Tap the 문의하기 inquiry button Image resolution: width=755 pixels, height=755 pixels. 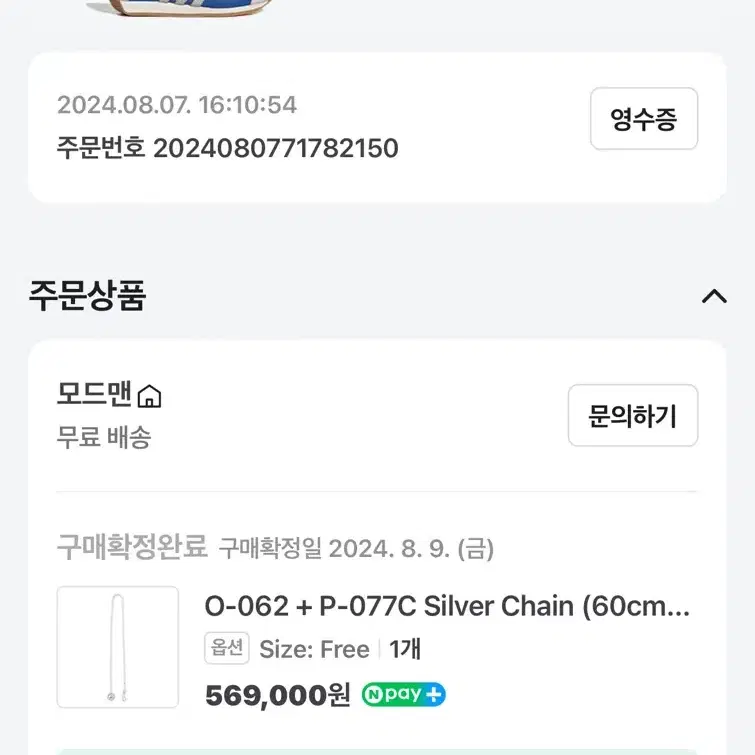633,415
